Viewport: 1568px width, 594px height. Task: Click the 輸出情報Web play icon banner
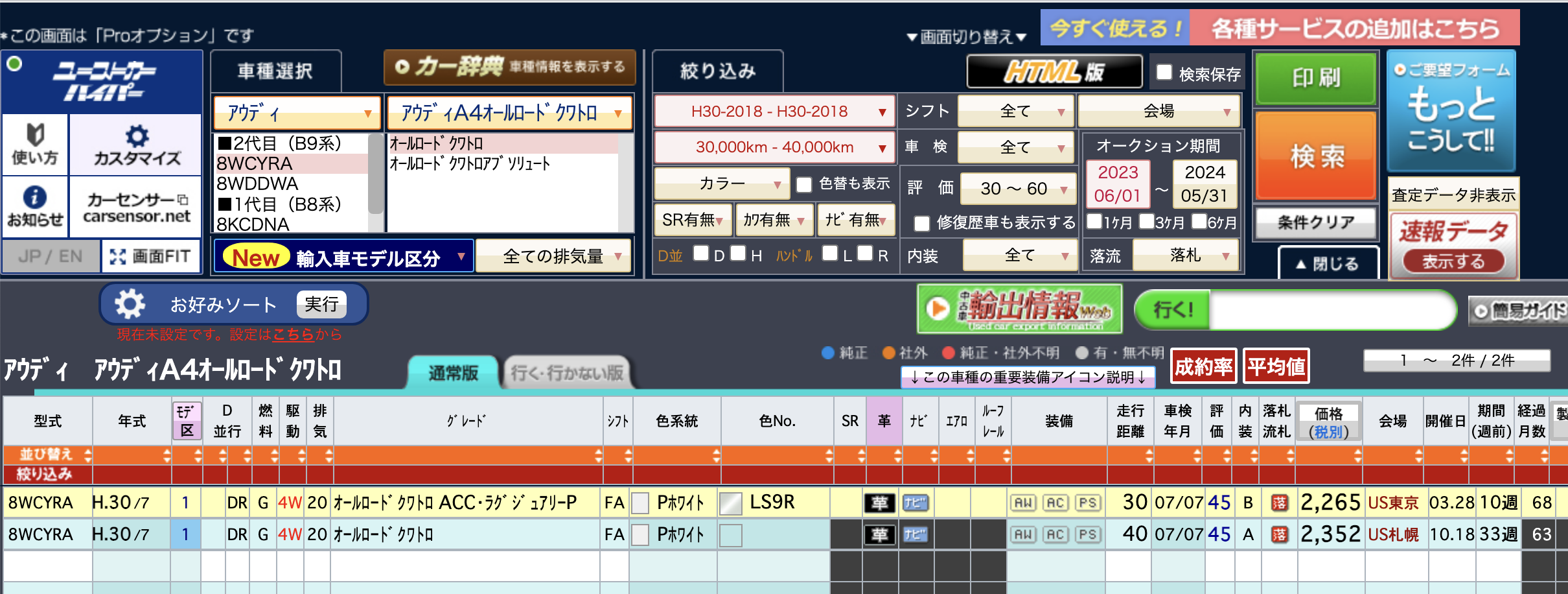click(x=1020, y=309)
